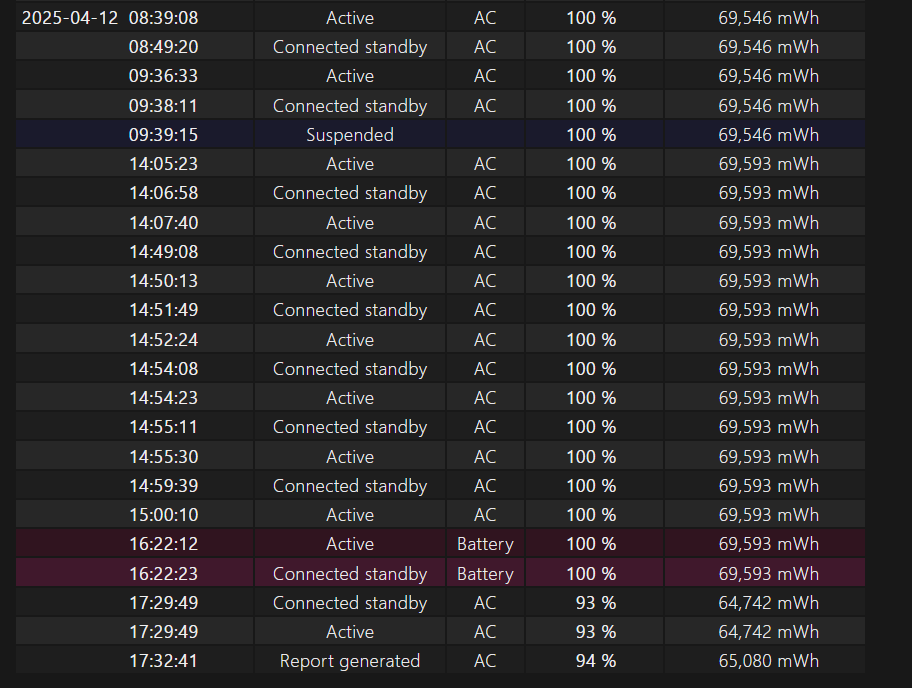Image resolution: width=912 pixels, height=688 pixels.
Task: Select the 09:39:15 timestamp
Action: coord(163,135)
